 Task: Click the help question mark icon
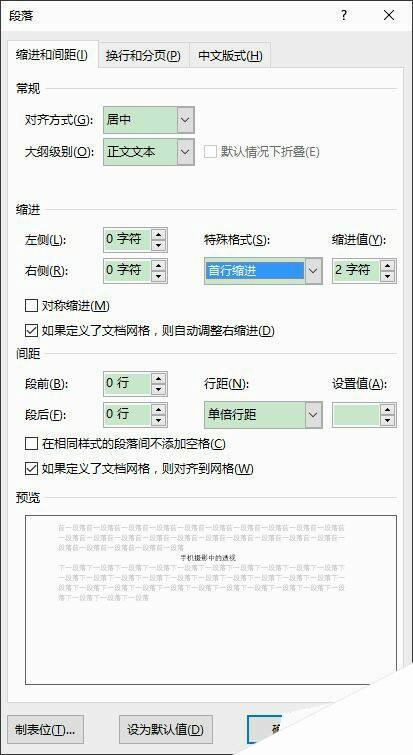344,15
